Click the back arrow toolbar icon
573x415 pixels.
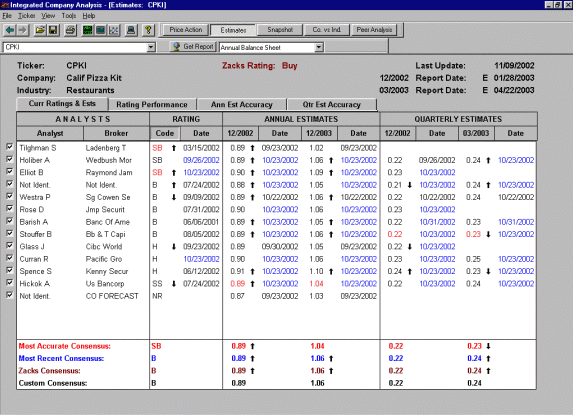10,30
